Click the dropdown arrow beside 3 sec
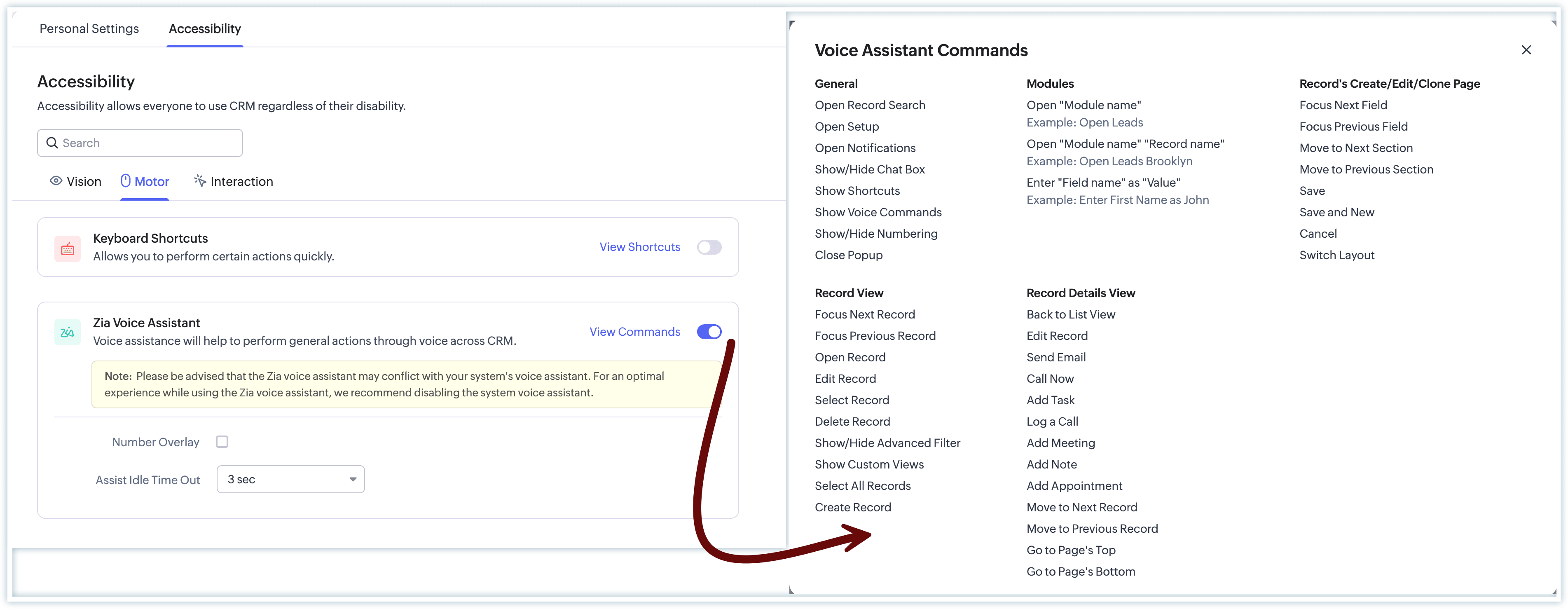This screenshot has height=609, width=1568. [x=353, y=479]
